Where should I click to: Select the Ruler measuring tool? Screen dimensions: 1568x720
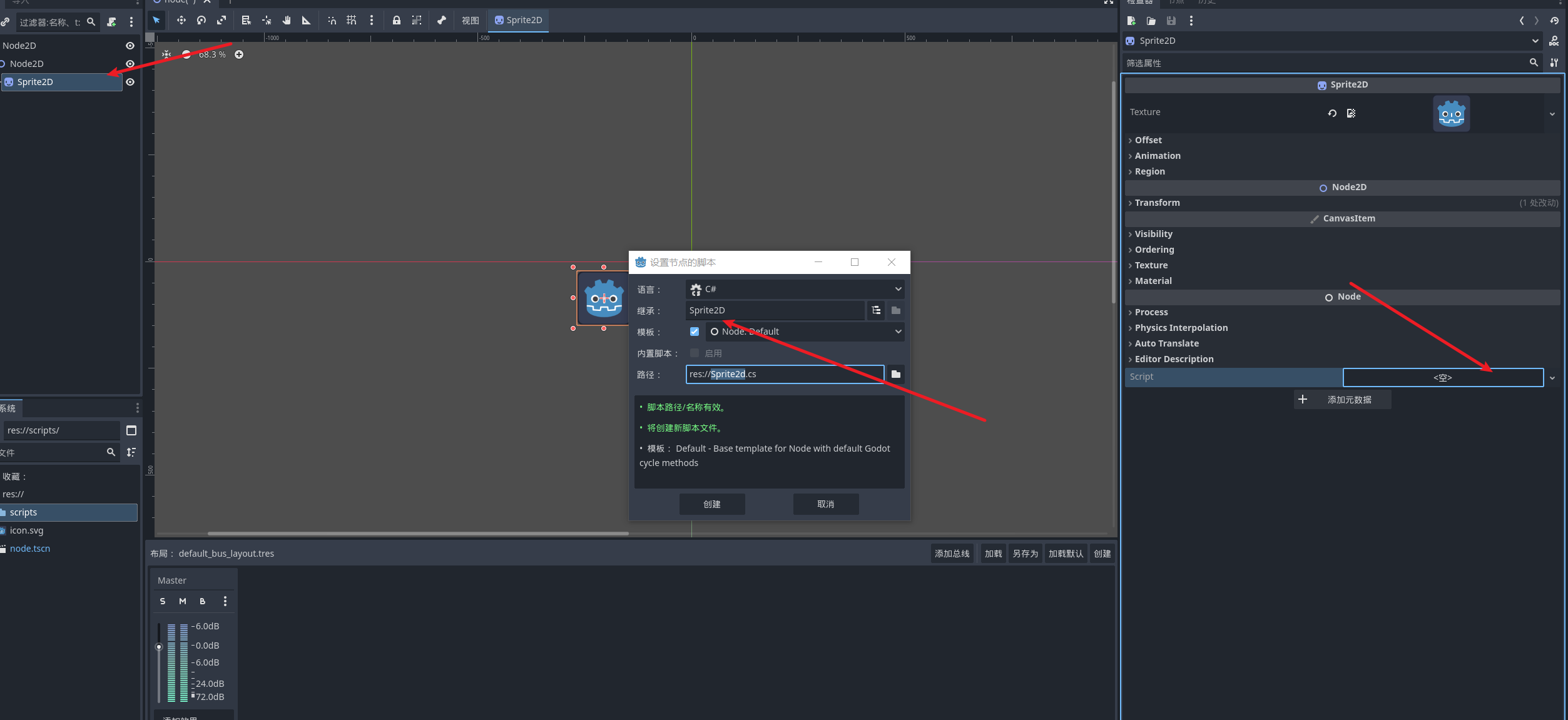(307, 20)
